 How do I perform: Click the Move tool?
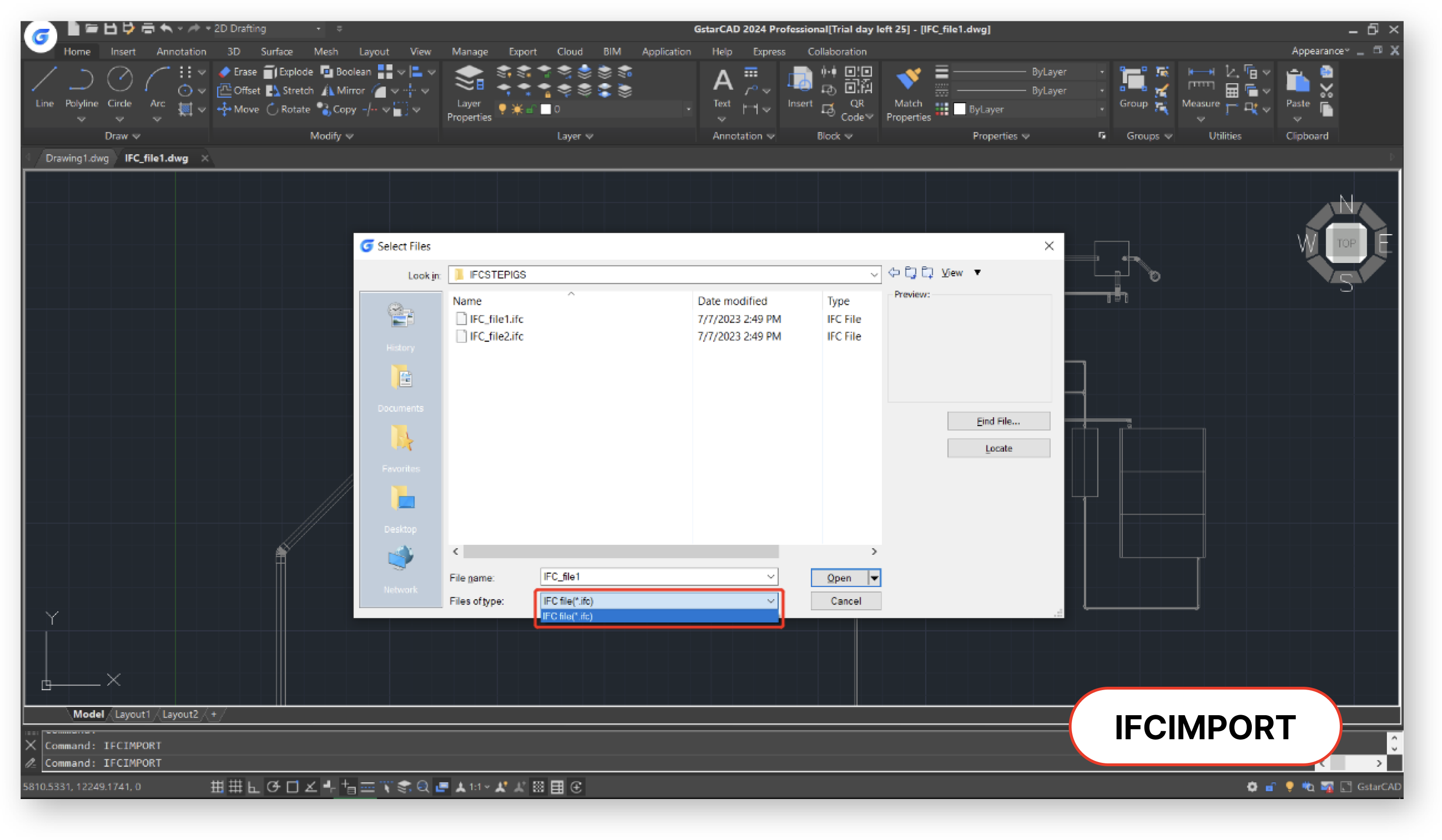tap(238, 109)
